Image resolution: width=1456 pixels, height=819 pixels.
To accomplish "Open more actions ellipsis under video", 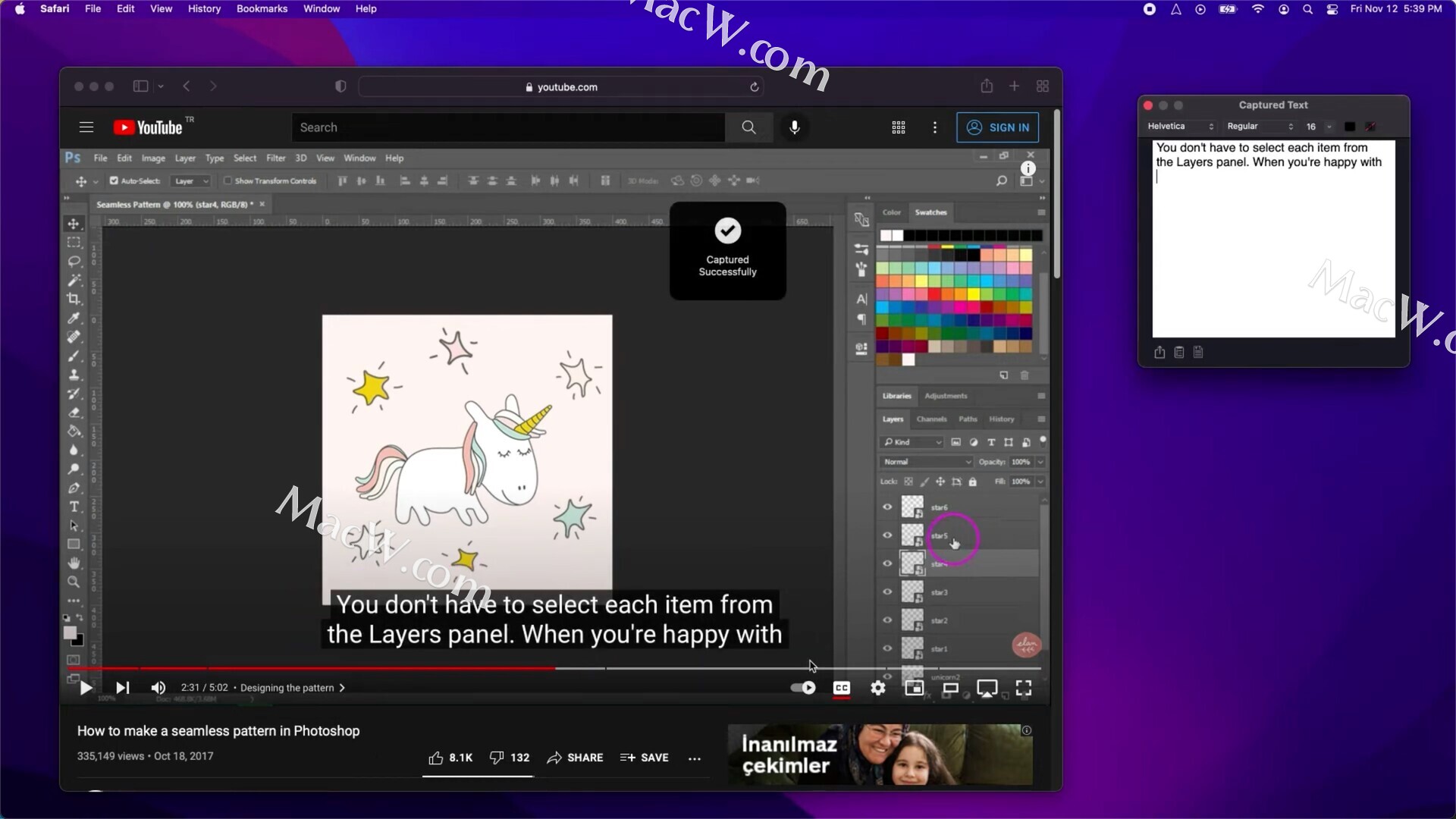I will 695,758.
